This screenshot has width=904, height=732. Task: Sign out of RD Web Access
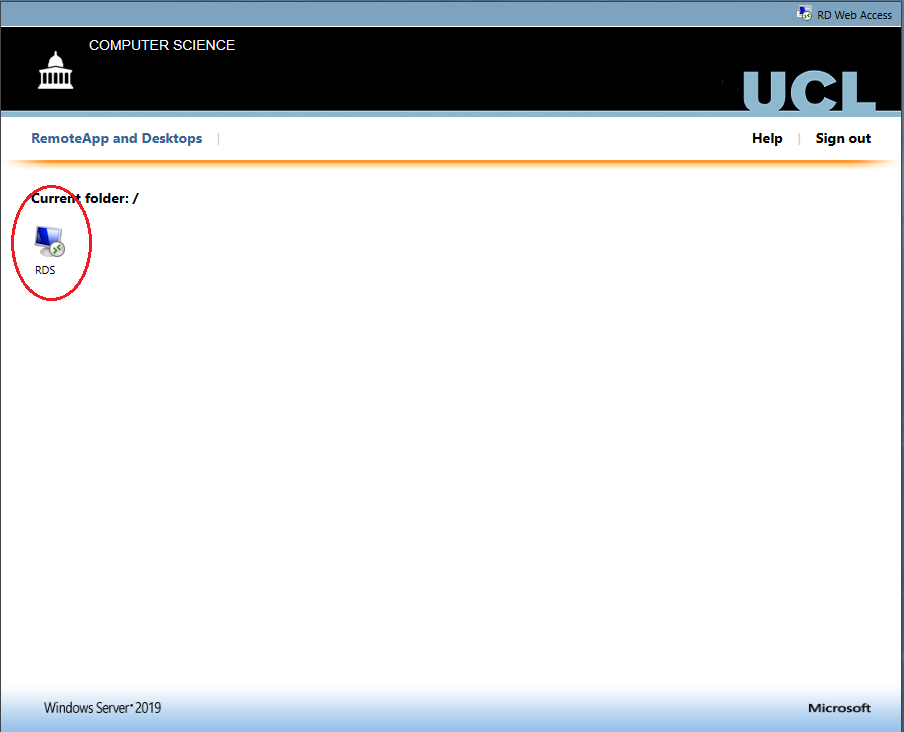coord(843,139)
